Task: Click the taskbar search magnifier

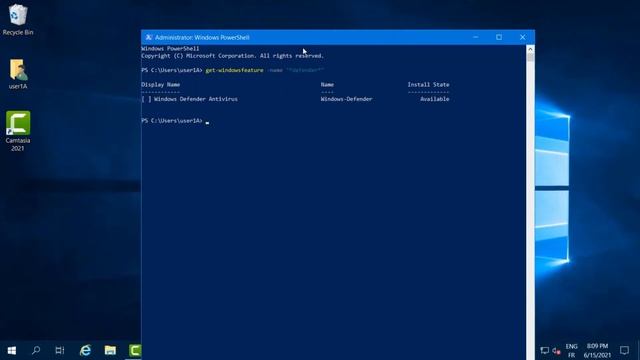Action: pyautogui.click(x=36, y=350)
